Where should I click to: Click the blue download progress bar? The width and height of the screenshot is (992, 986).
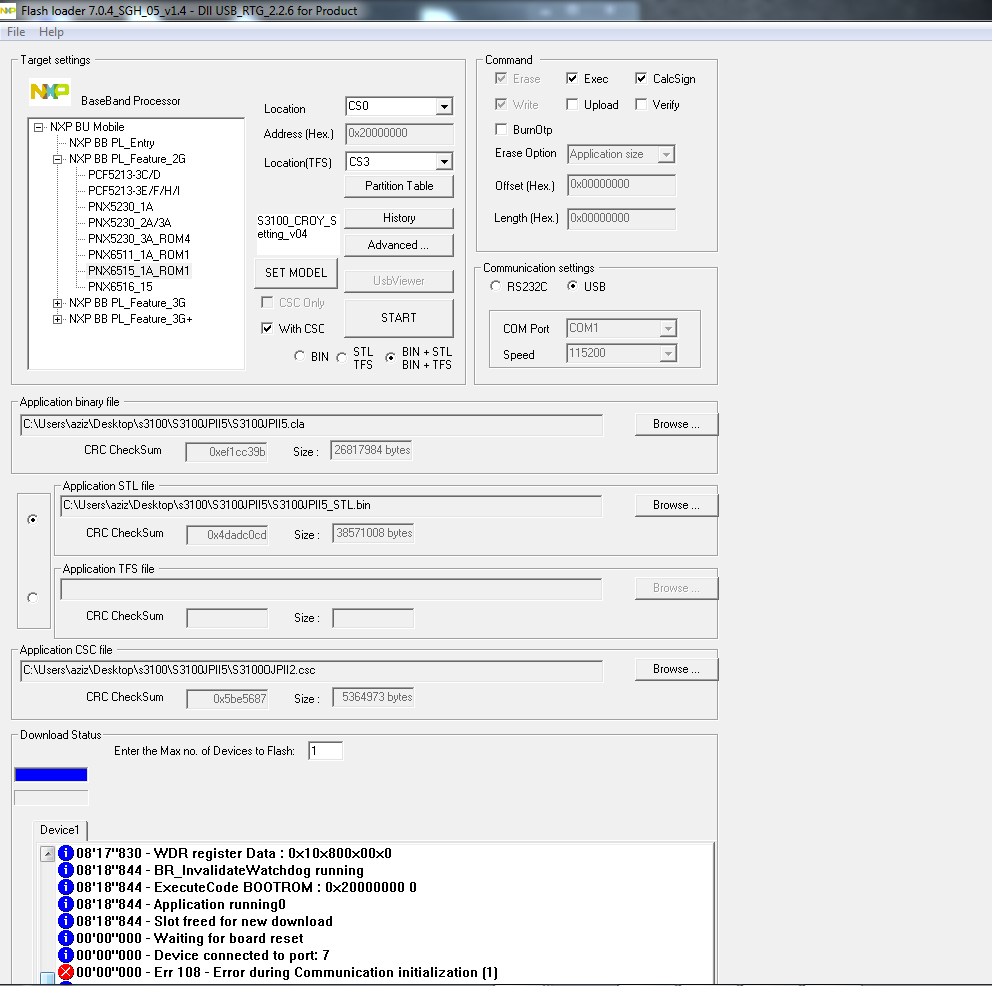point(51,775)
